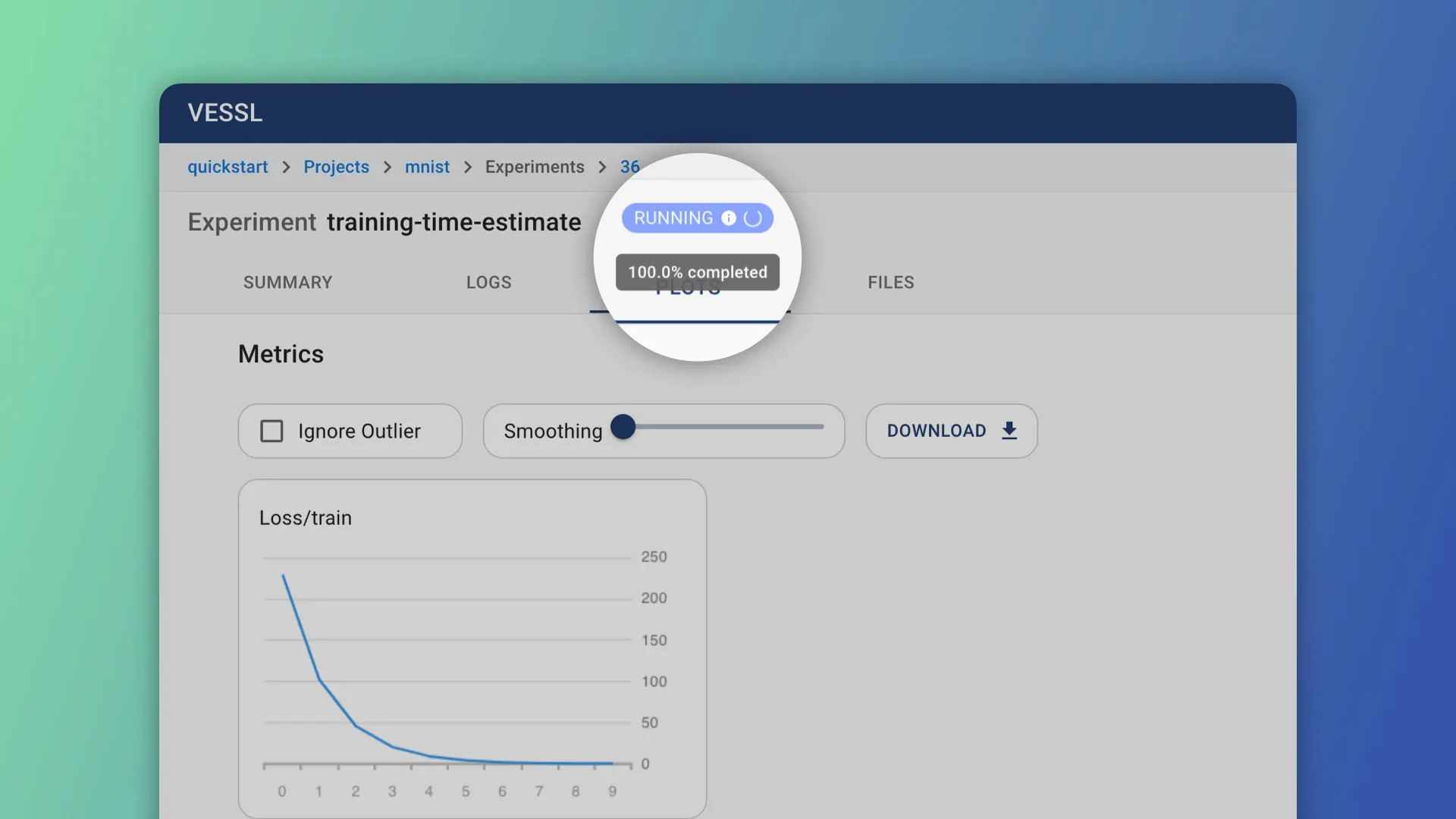Image resolution: width=1456 pixels, height=819 pixels.
Task: Click chevron after quickstart breadcrumb
Action: (x=286, y=167)
